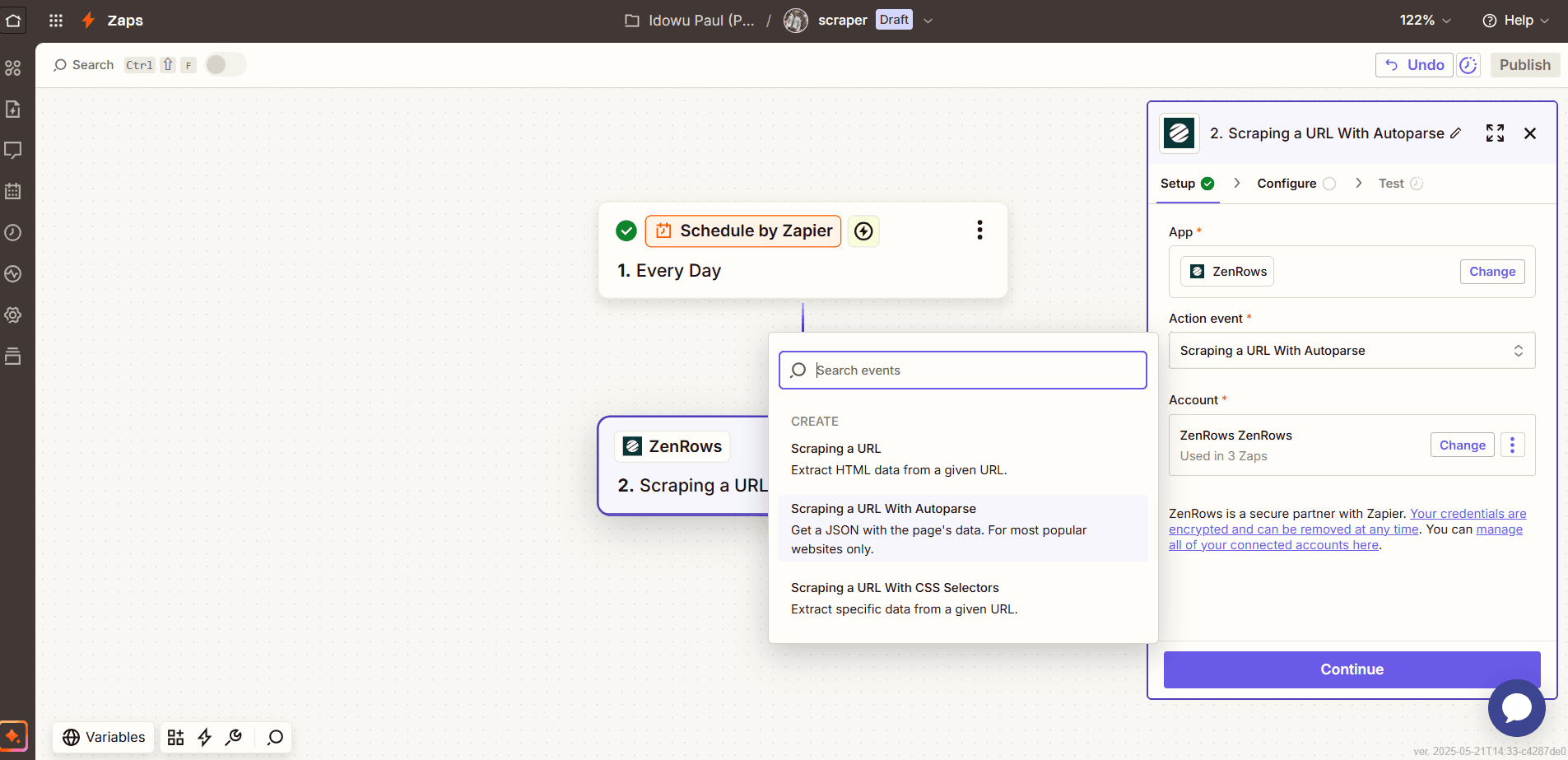Select the Scraping a URL event

(962, 459)
